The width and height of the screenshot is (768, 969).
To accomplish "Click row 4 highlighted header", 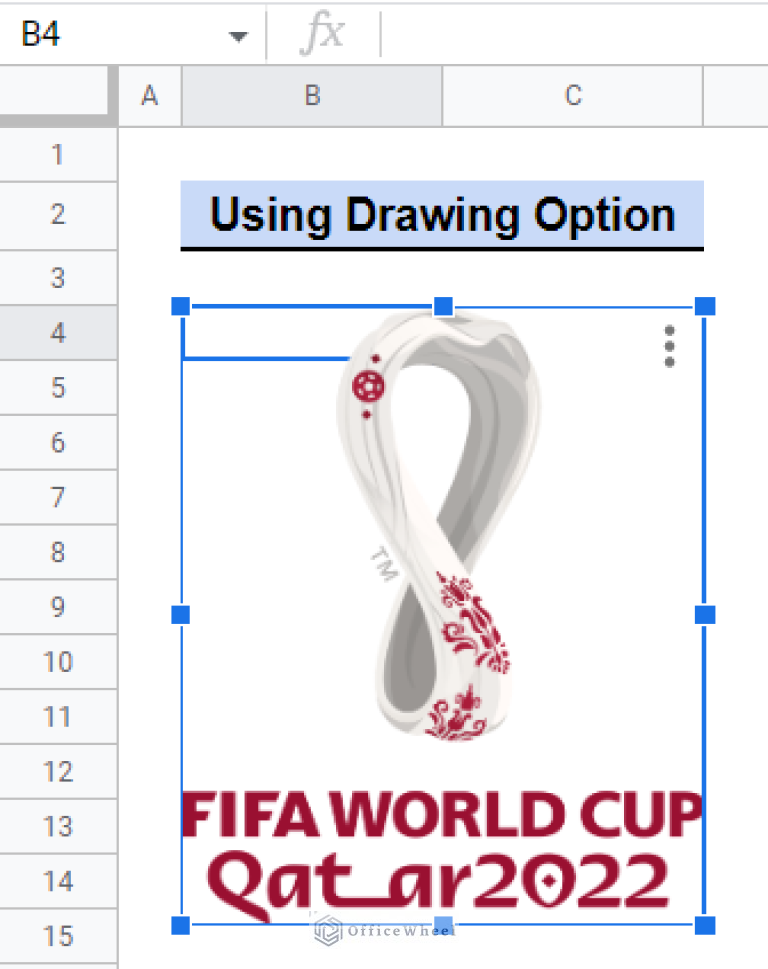I will coord(57,332).
